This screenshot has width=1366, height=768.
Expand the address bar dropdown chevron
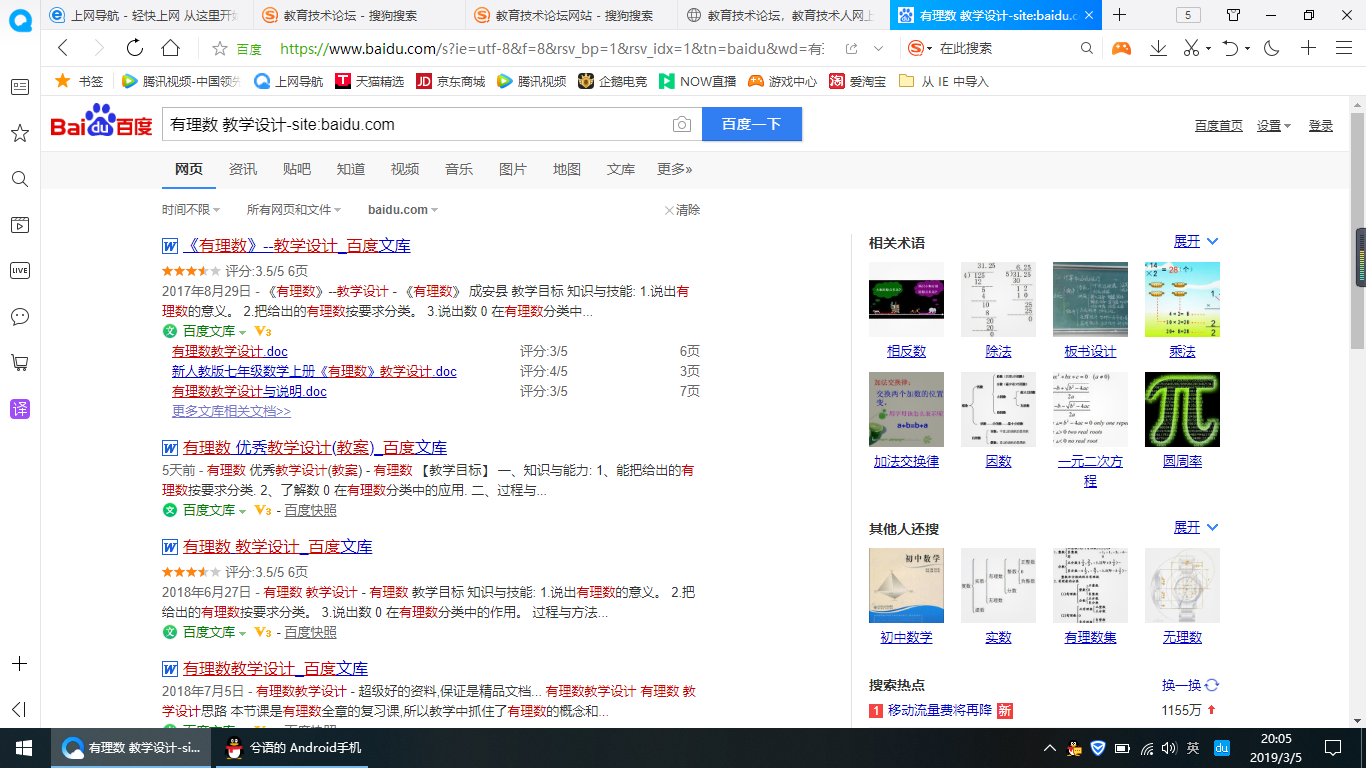tap(878, 48)
